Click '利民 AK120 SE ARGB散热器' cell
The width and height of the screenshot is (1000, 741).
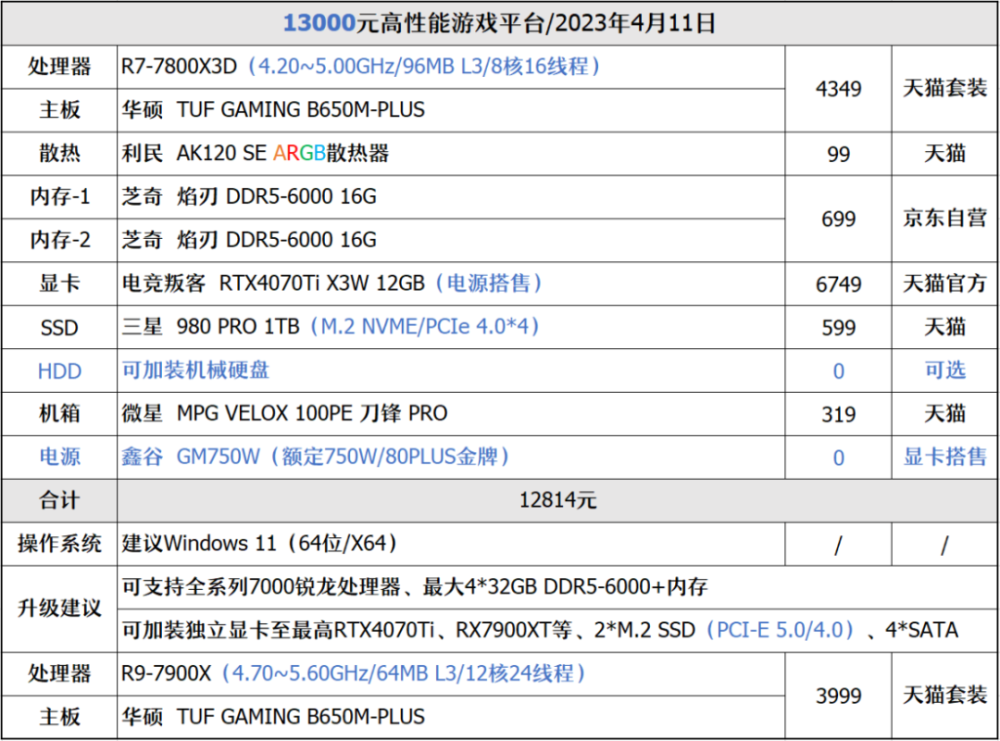451,154
